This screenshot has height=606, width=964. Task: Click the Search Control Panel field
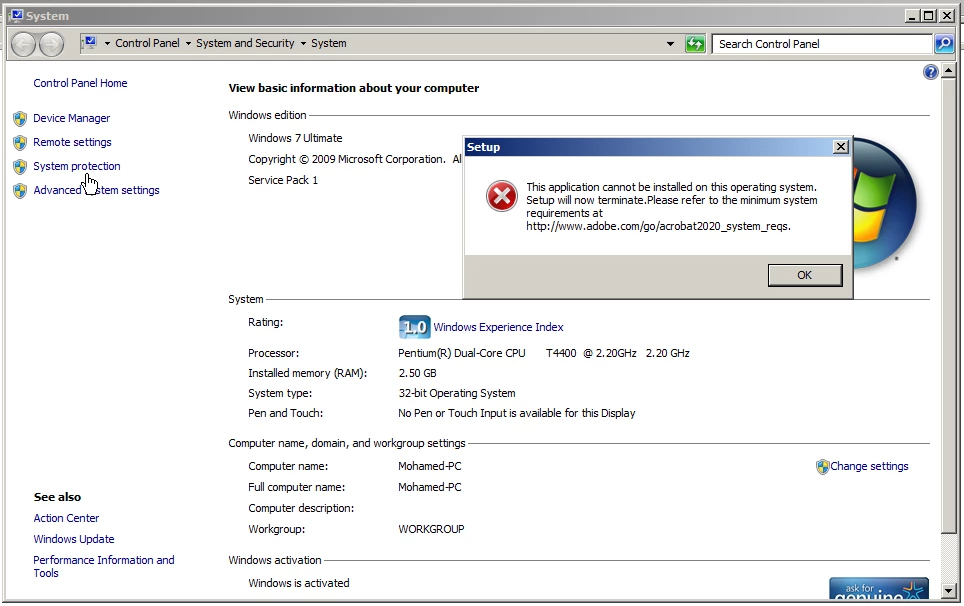822,44
